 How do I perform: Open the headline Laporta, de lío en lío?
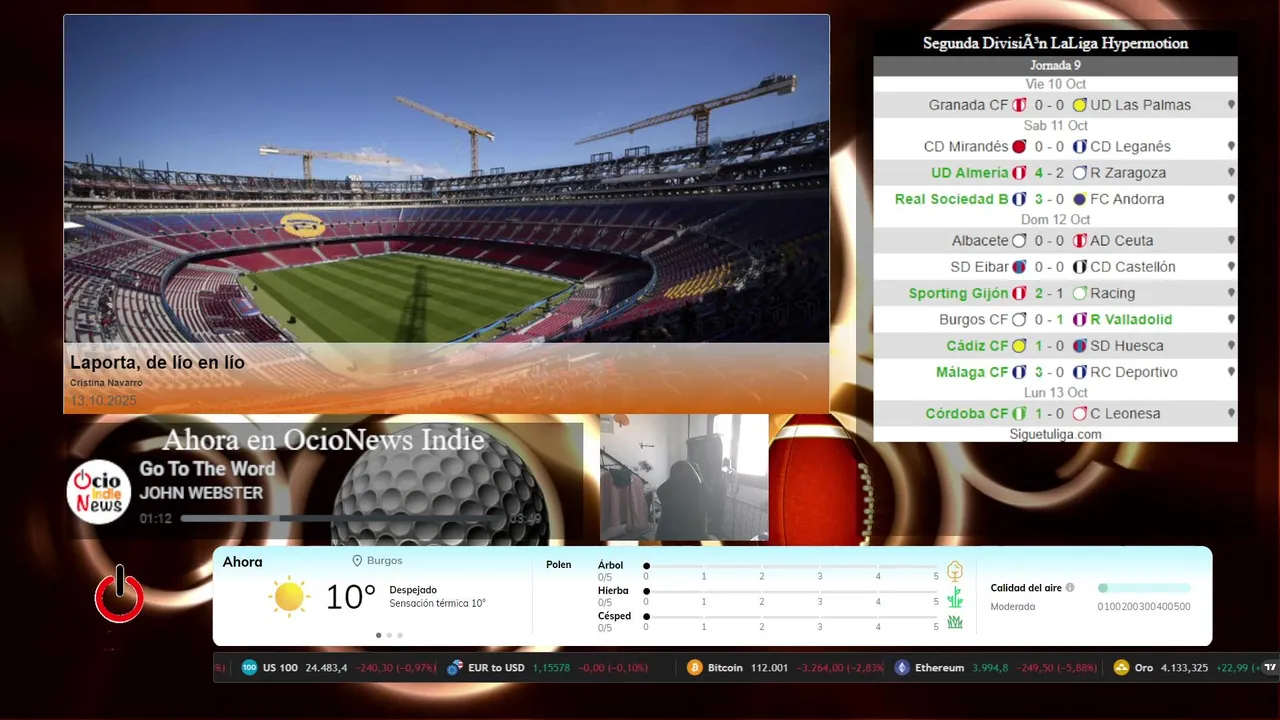point(157,363)
